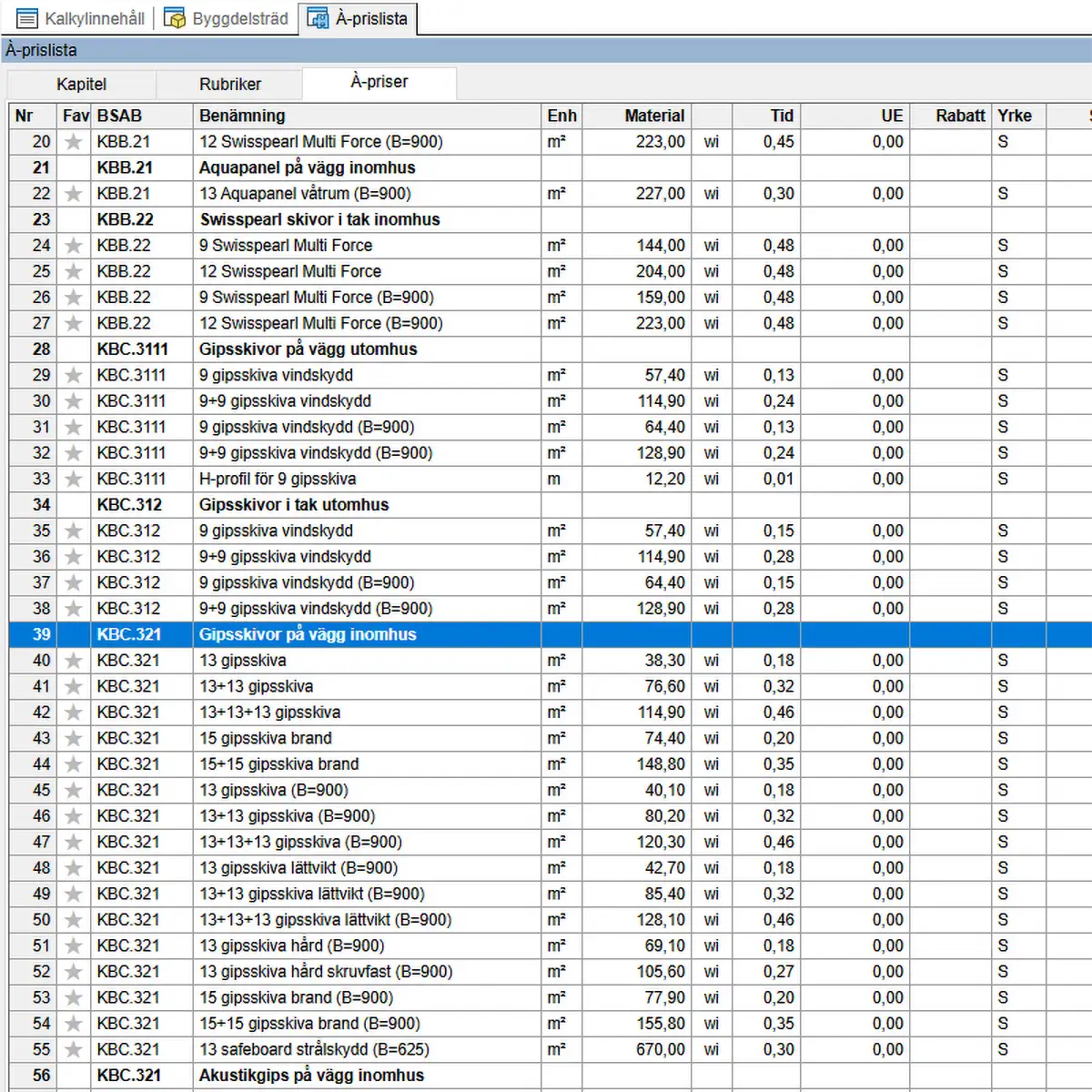Toggle favorite star on row 40
Image resolution: width=1092 pixels, height=1092 pixels.
74,661
